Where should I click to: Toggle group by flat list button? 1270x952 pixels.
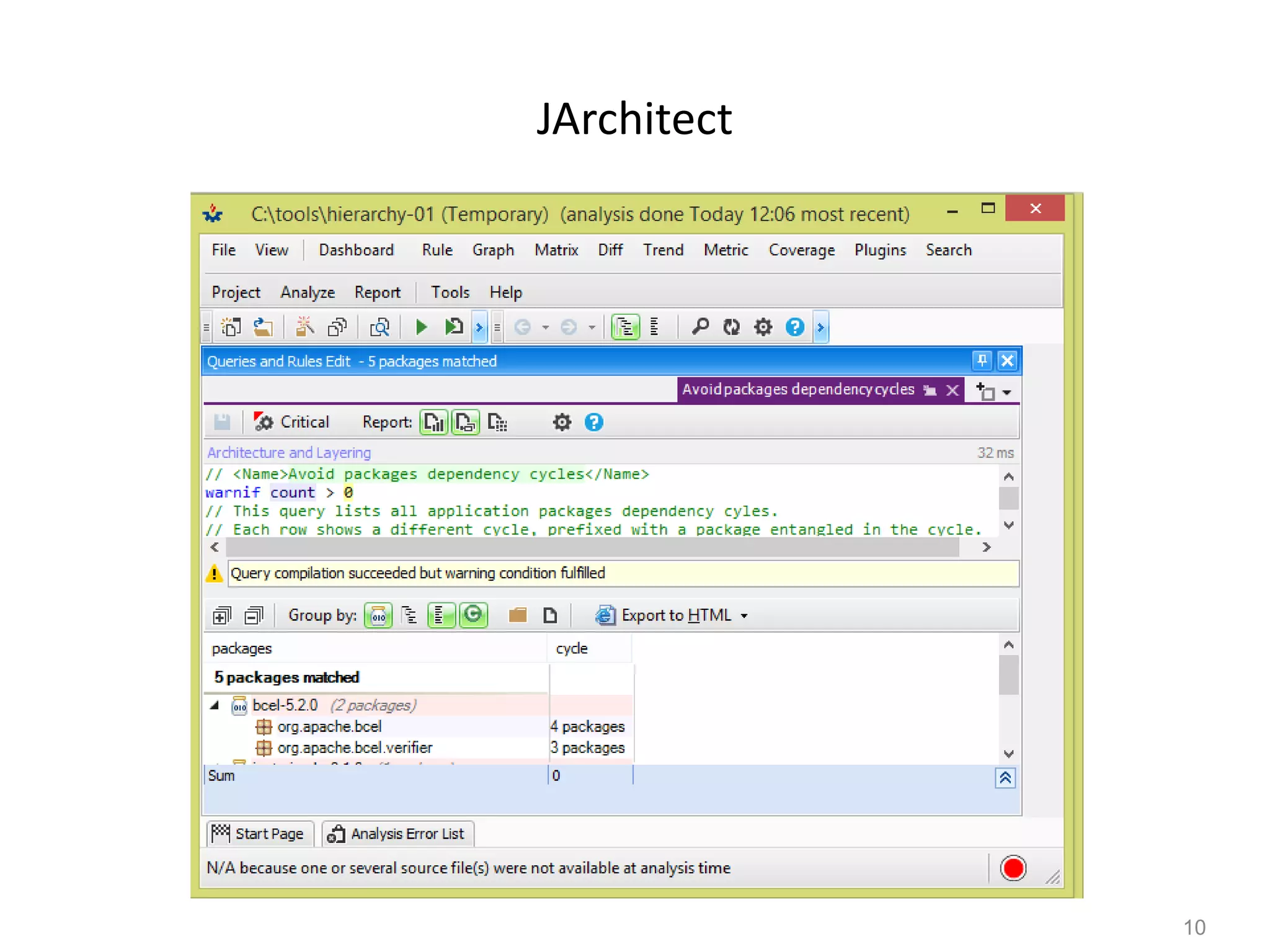click(442, 615)
